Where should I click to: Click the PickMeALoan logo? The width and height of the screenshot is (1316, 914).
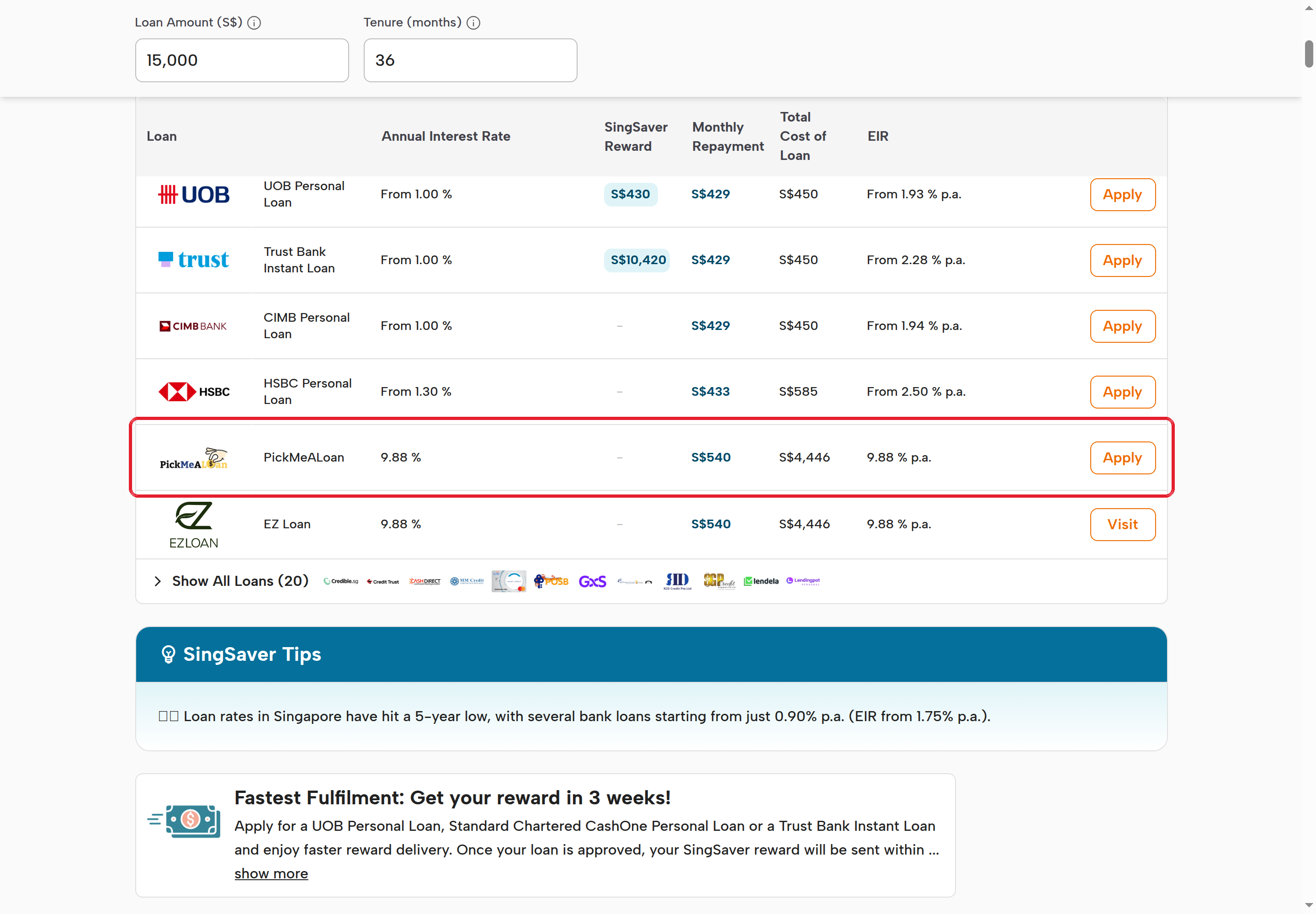pyautogui.click(x=194, y=458)
